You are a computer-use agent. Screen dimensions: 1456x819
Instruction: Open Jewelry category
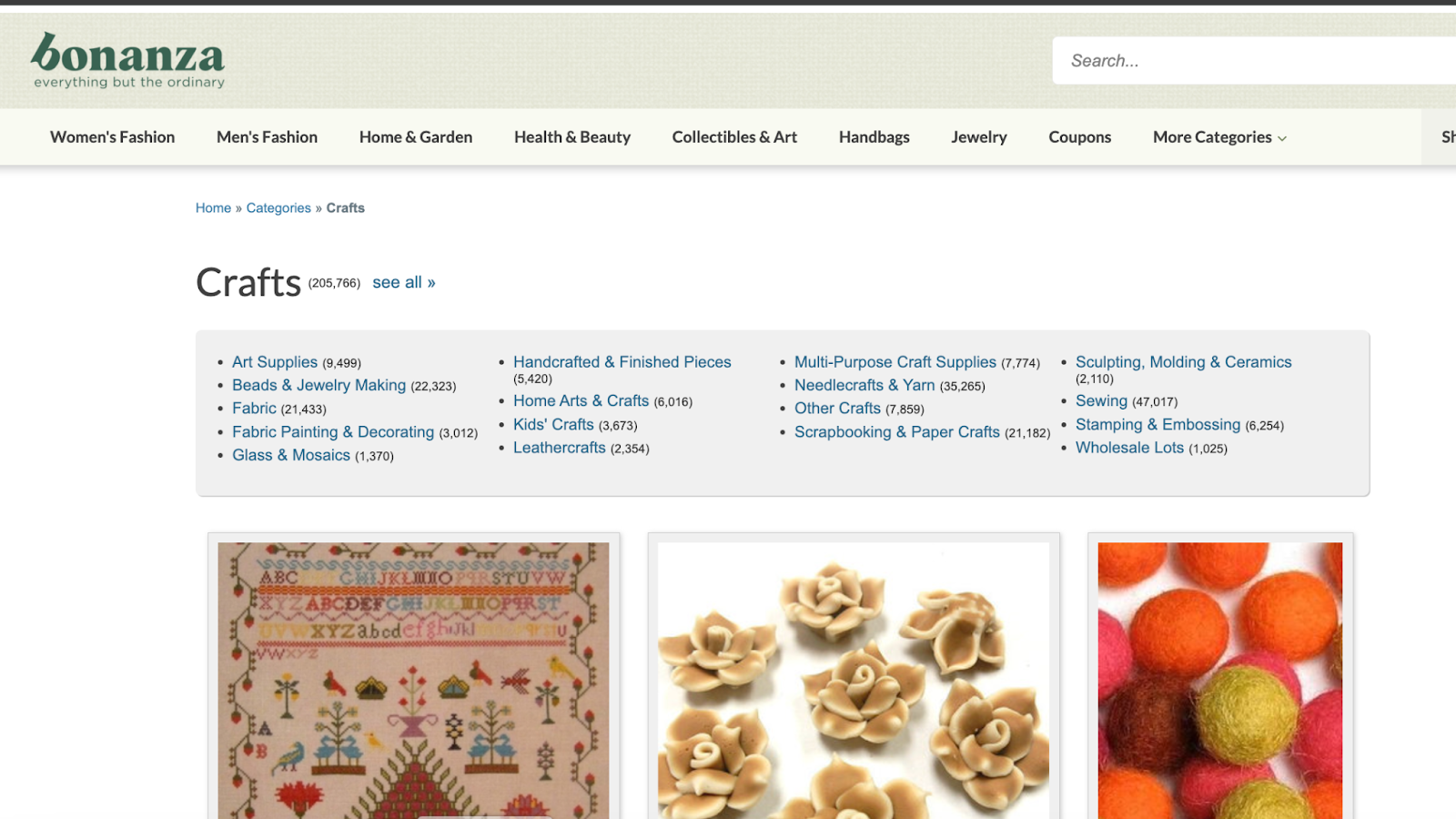[979, 137]
